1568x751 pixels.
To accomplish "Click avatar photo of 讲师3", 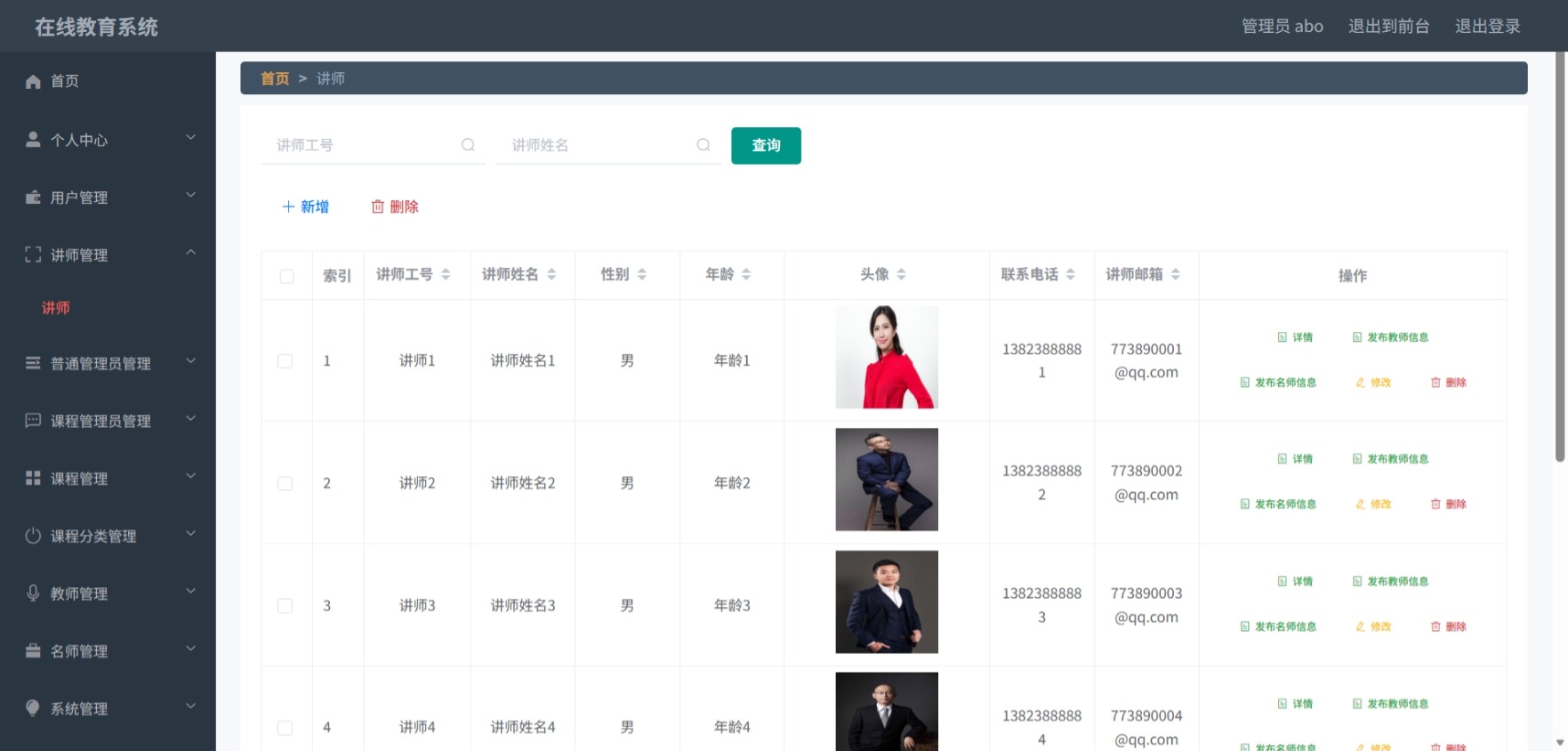I will (887, 602).
